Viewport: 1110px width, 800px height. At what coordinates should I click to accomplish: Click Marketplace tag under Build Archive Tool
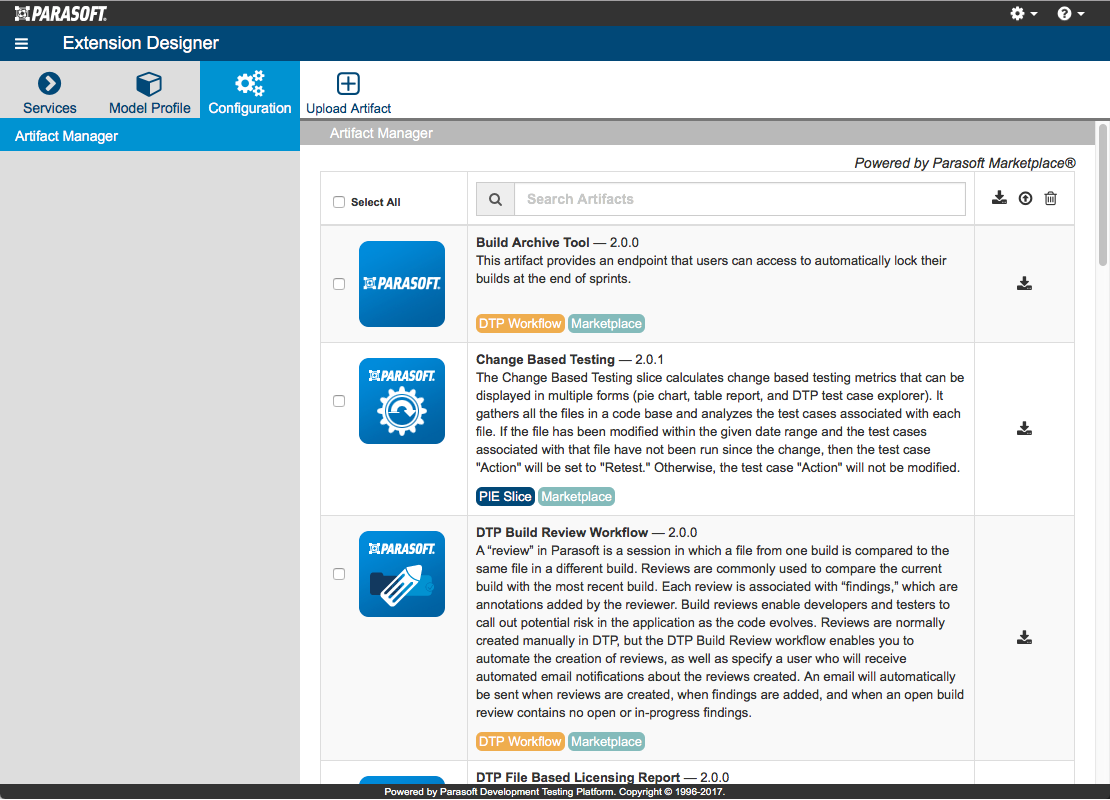(x=607, y=324)
